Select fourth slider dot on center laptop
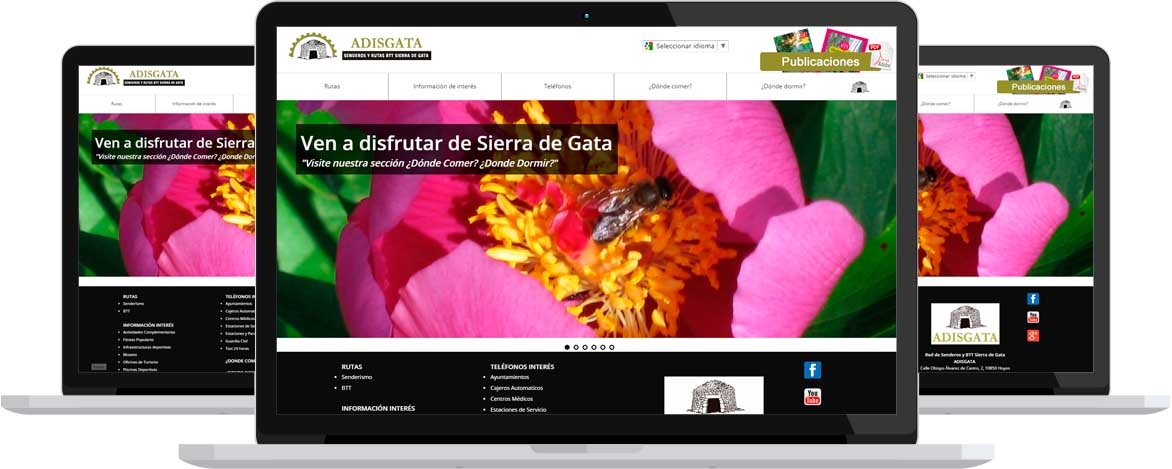Viewport: 1172px width, 469px height. point(594,347)
